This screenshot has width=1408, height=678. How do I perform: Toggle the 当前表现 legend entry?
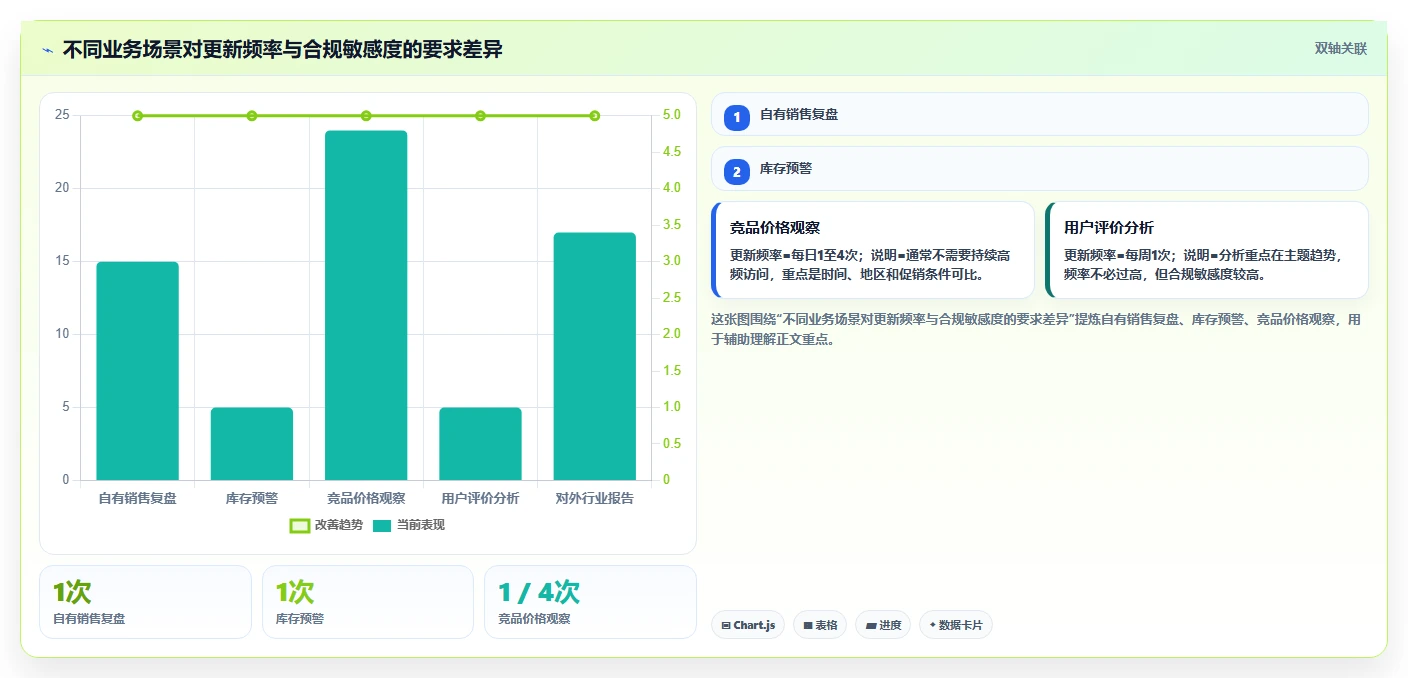pos(408,525)
